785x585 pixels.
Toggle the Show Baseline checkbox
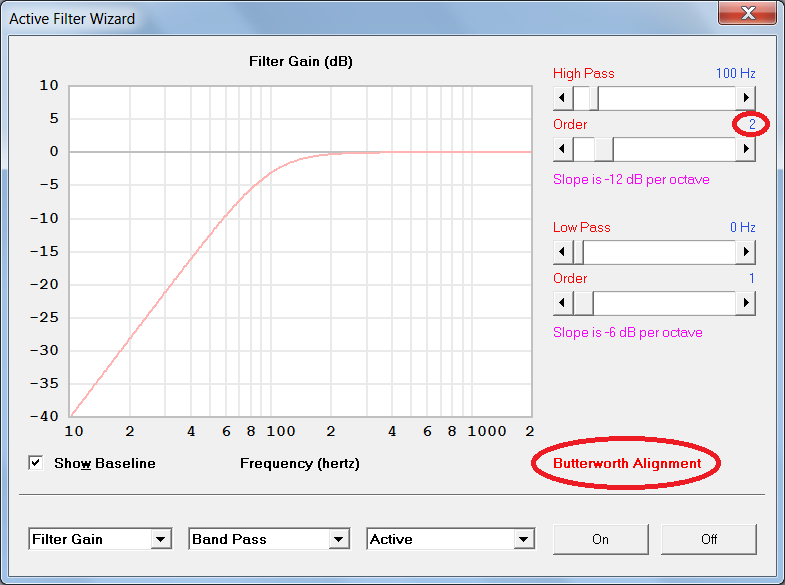(x=36, y=463)
